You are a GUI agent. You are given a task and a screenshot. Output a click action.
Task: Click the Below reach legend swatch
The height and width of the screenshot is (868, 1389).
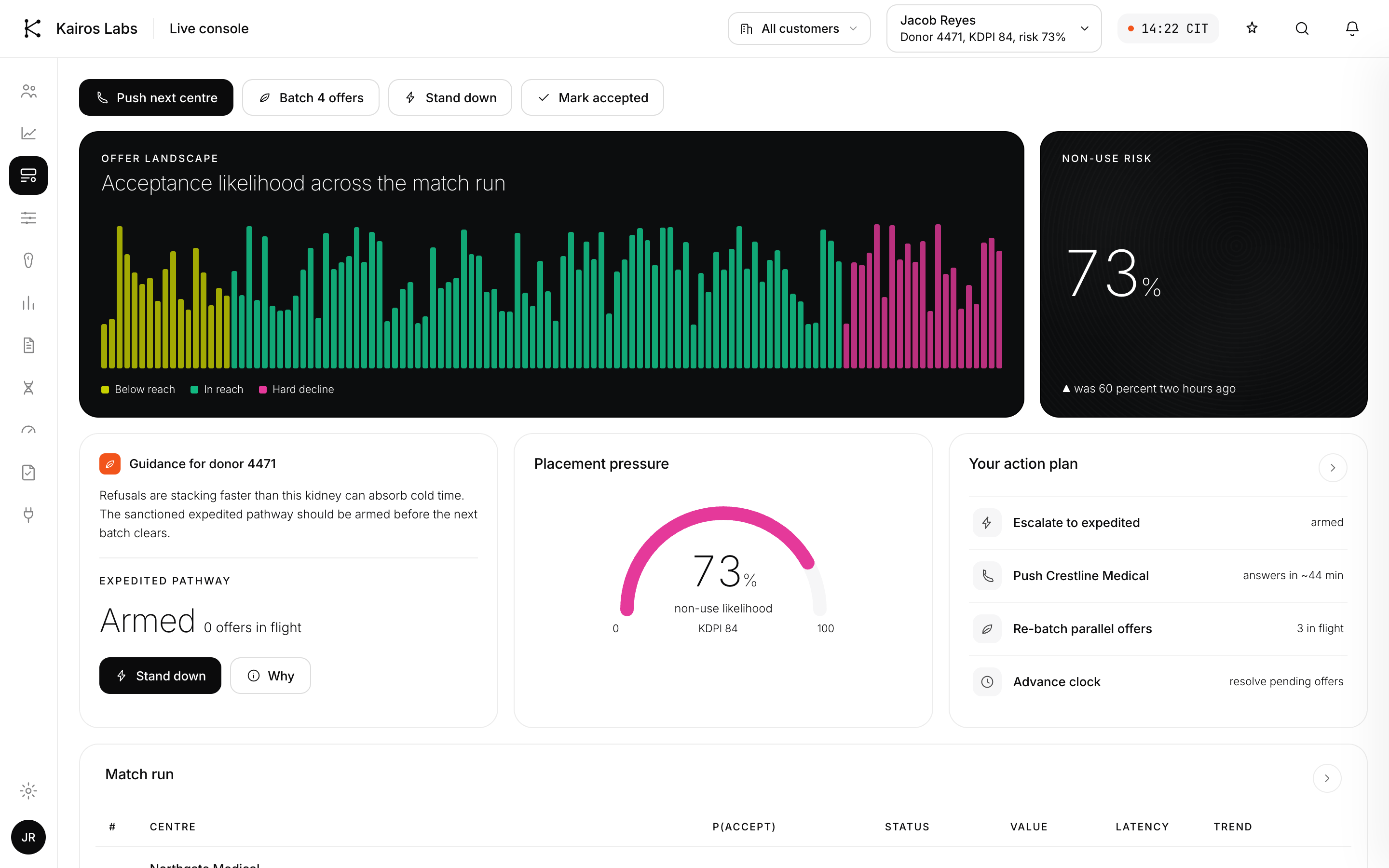click(x=105, y=390)
